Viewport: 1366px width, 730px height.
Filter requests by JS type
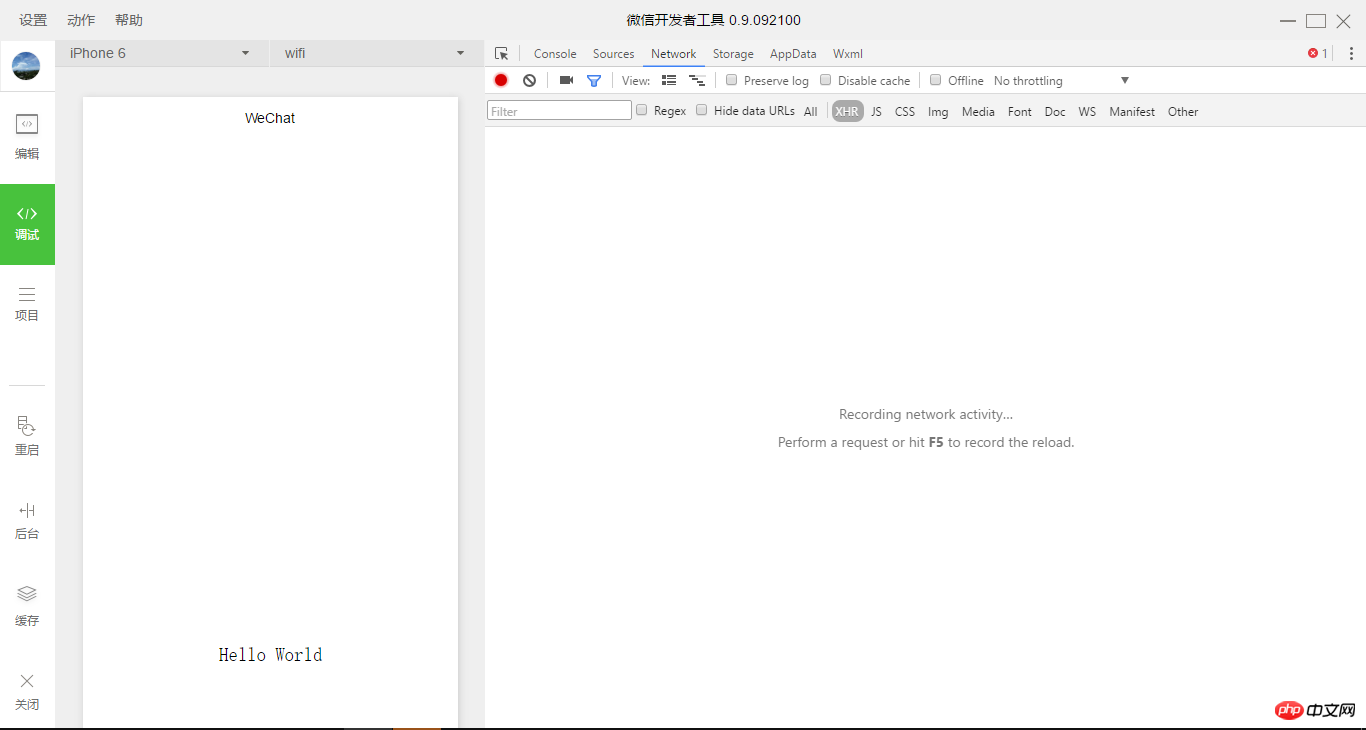tap(876, 111)
